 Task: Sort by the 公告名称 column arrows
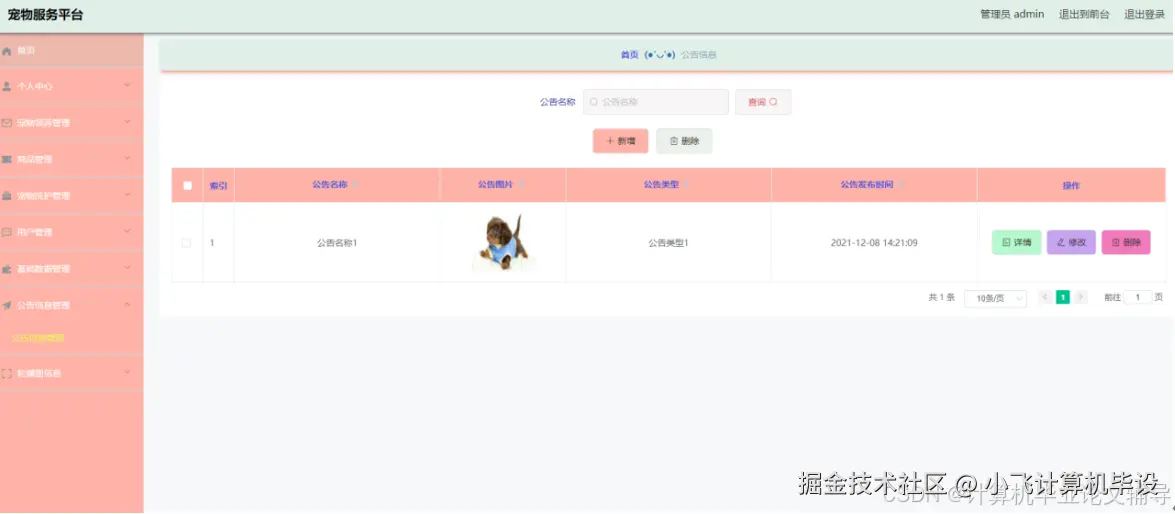tap(356, 184)
